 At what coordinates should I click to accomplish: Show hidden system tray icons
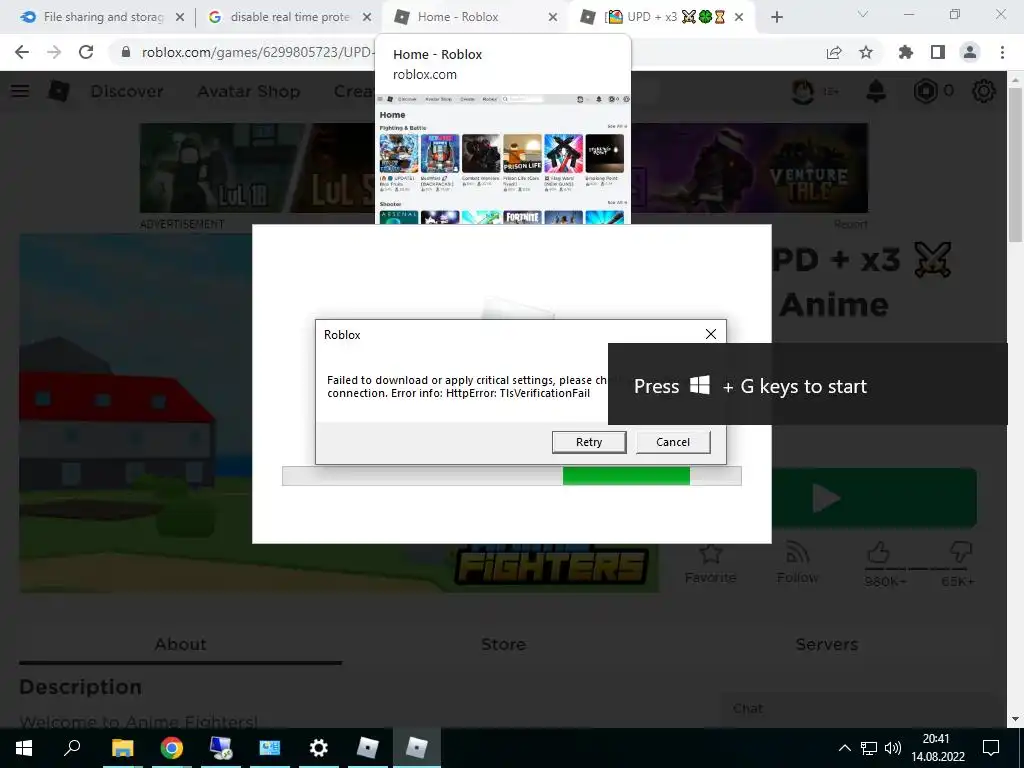844,748
